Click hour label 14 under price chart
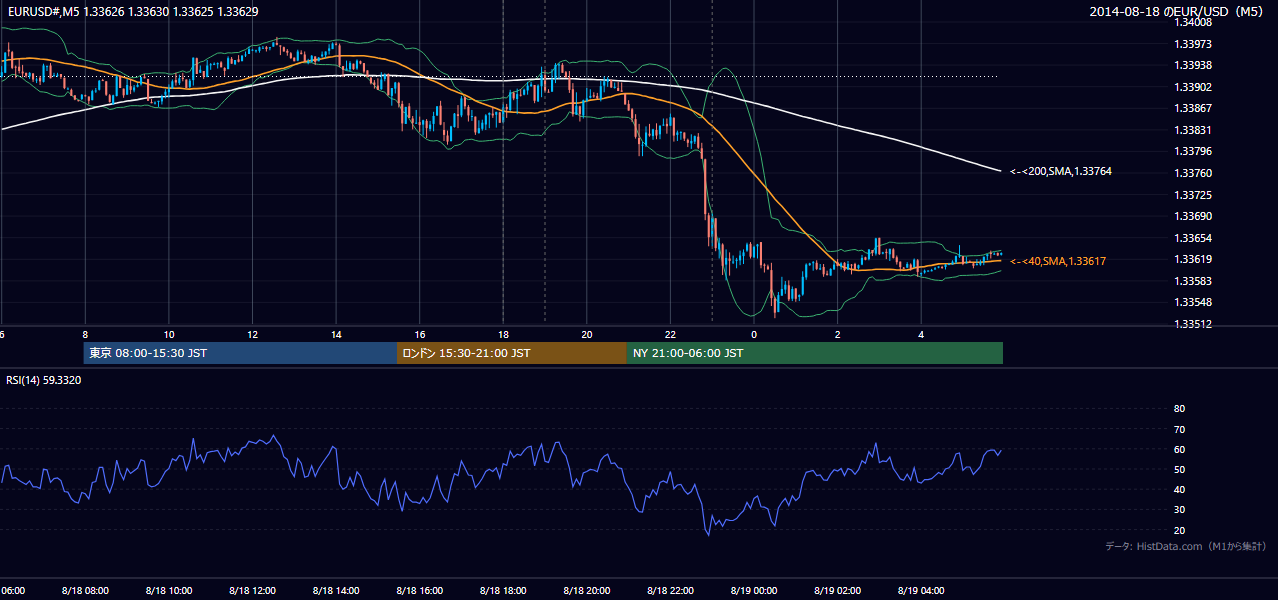1278x600 pixels. [x=336, y=334]
